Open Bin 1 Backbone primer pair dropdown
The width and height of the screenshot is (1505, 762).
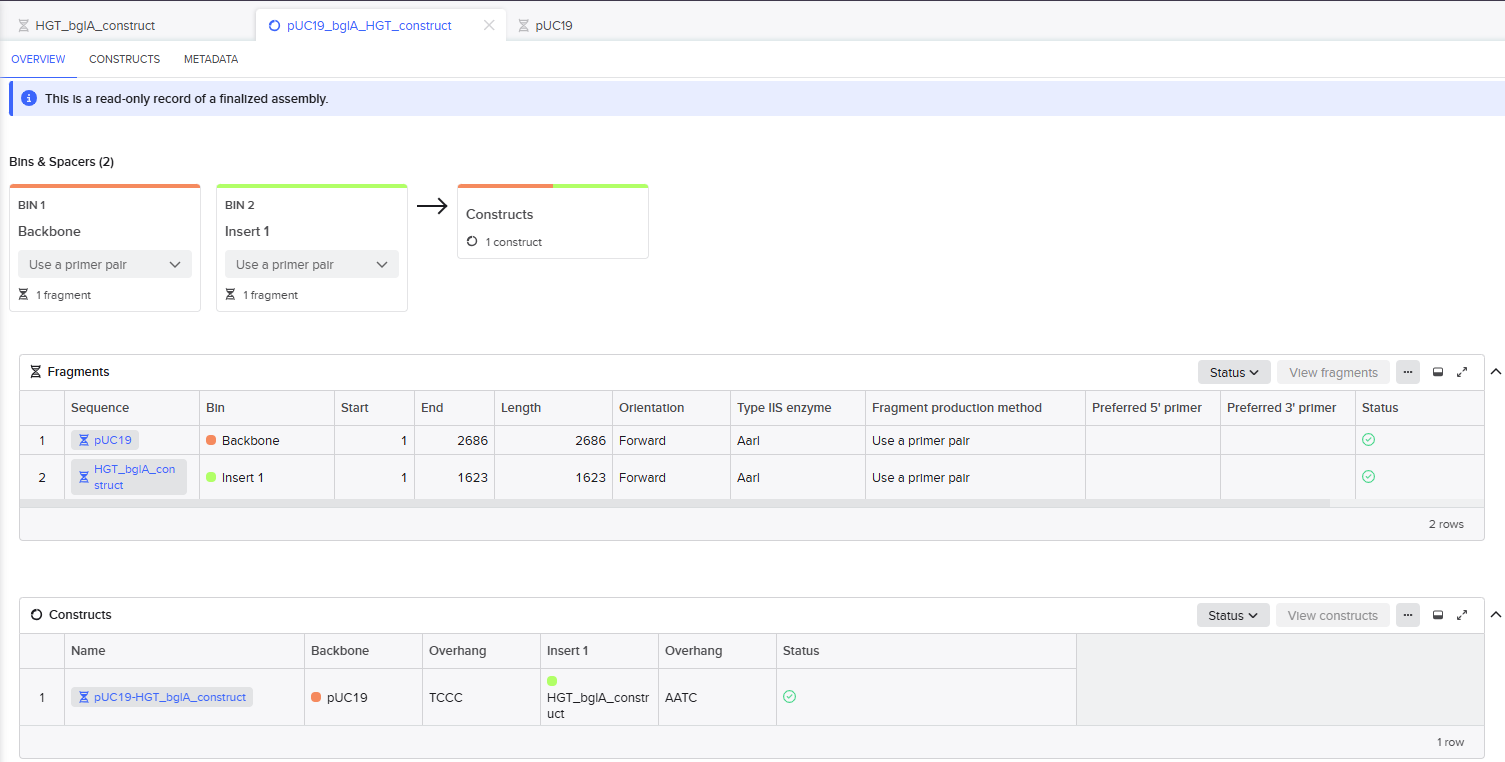[105, 265]
